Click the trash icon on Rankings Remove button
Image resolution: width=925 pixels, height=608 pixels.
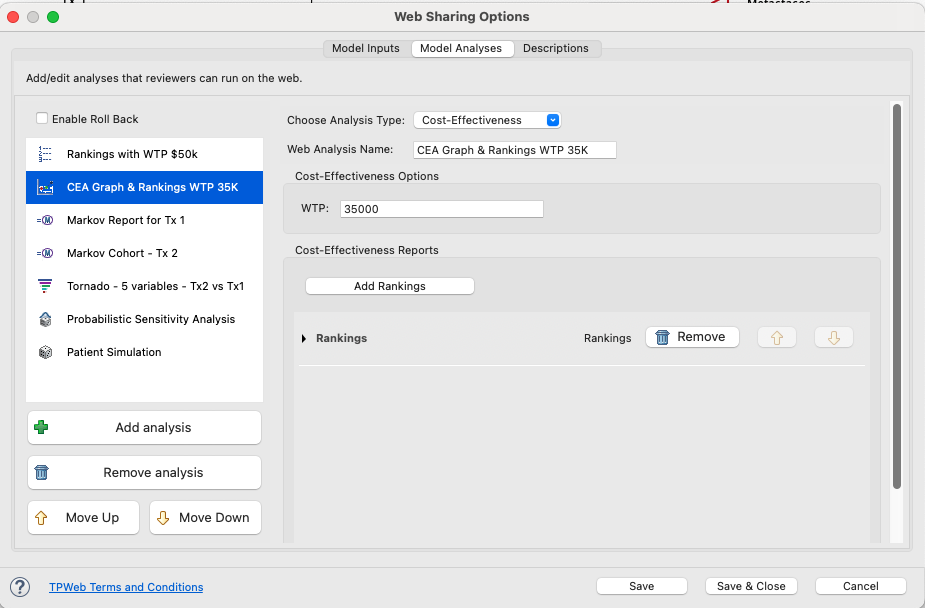[662, 337]
